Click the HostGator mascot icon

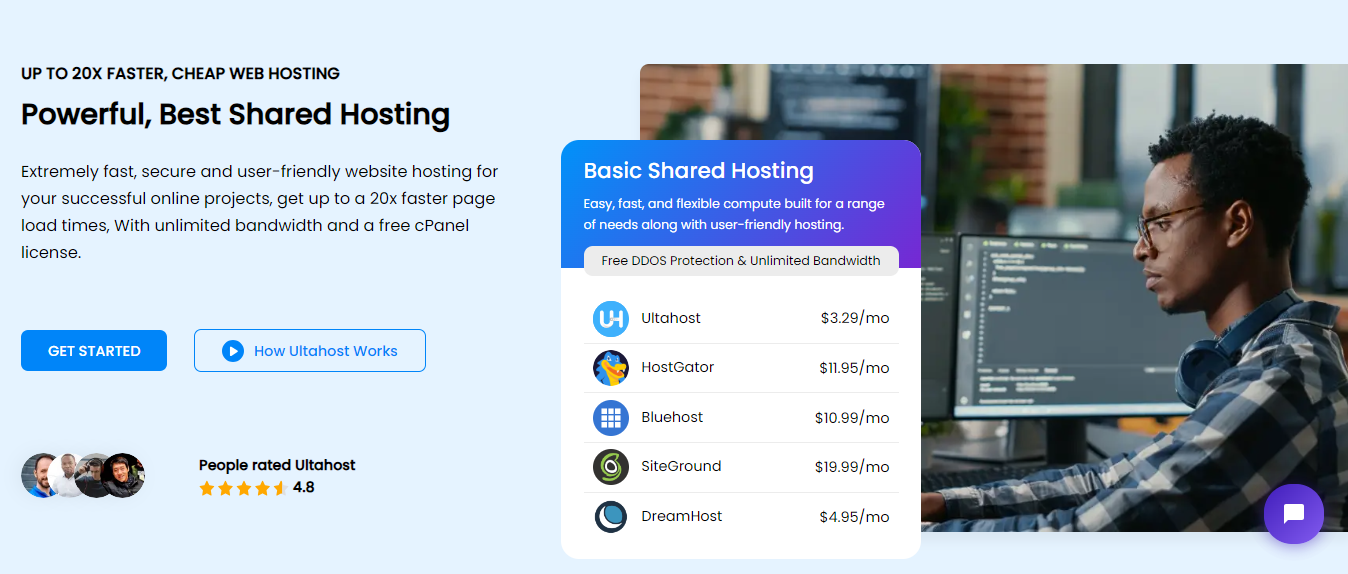tap(610, 368)
